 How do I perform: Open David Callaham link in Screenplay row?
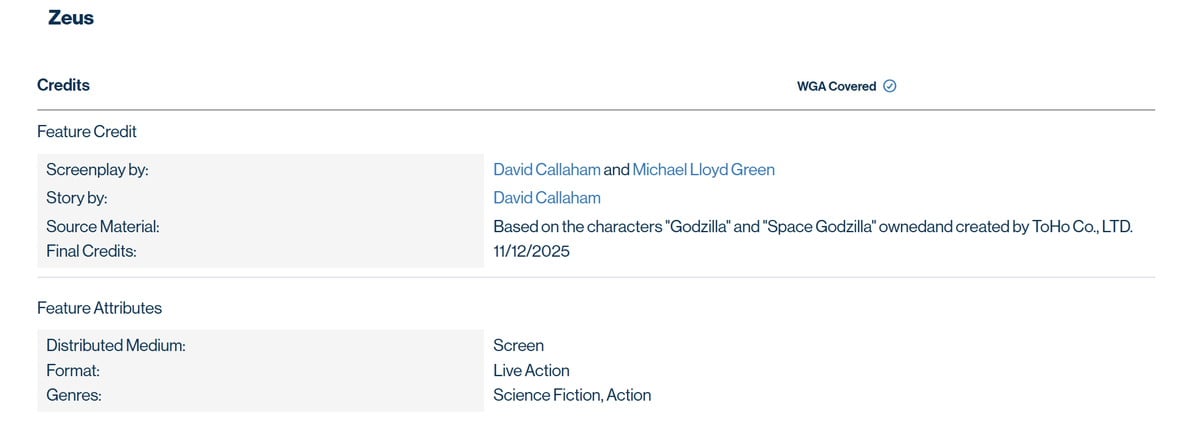[x=546, y=170]
